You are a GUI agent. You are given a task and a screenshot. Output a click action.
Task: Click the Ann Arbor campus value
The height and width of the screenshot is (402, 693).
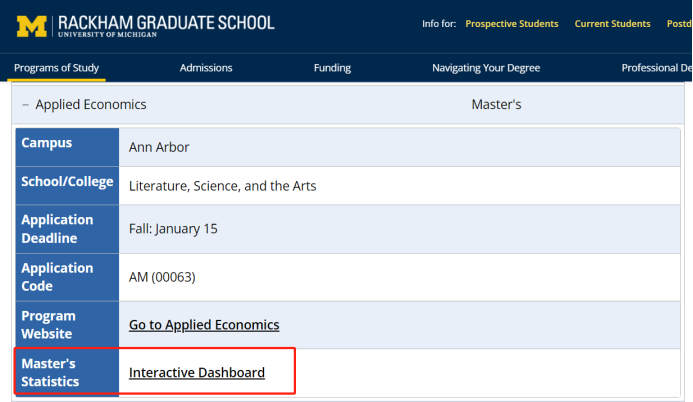click(x=159, y=147)
